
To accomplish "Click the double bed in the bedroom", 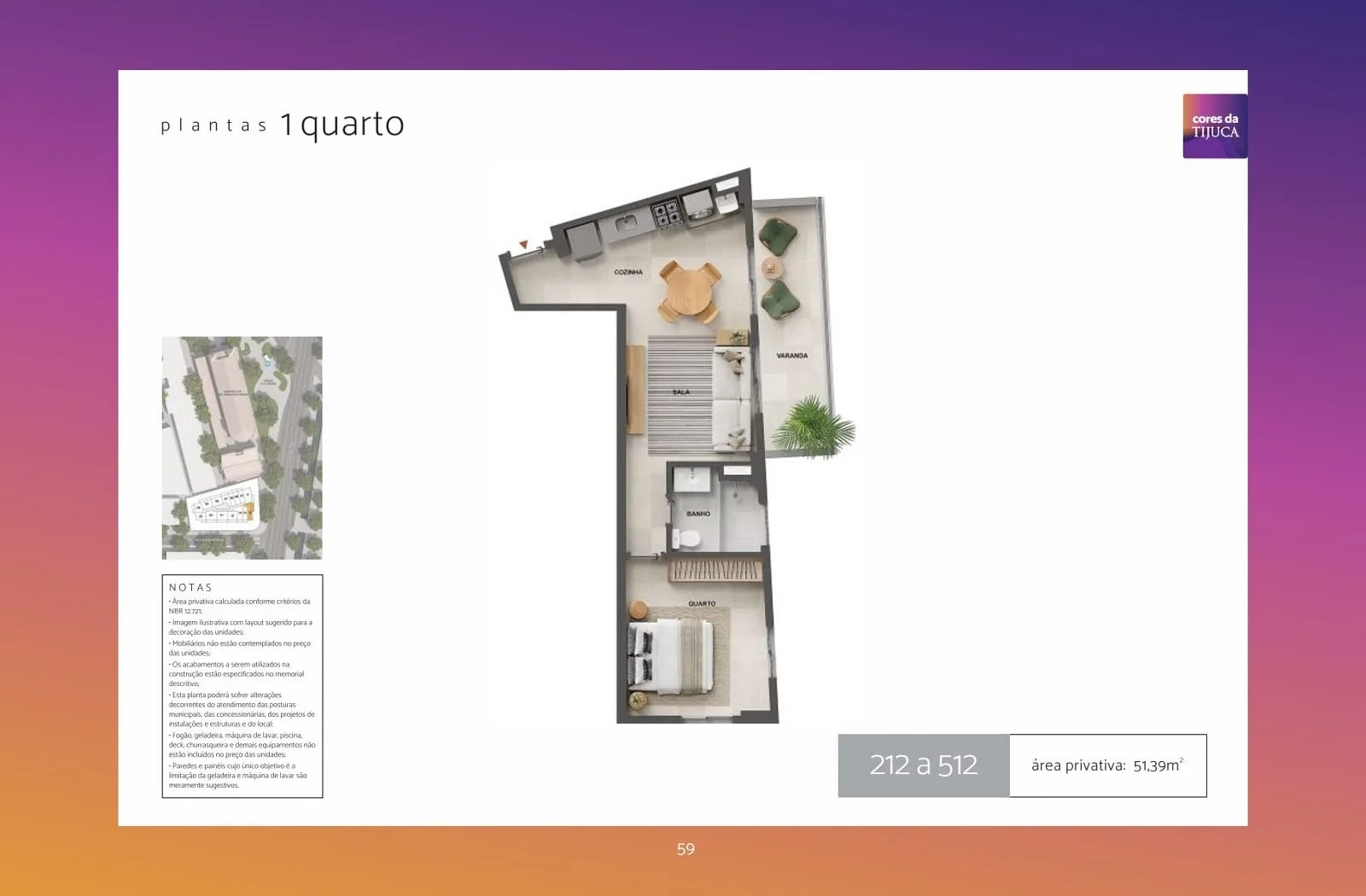I will point(671,656).
